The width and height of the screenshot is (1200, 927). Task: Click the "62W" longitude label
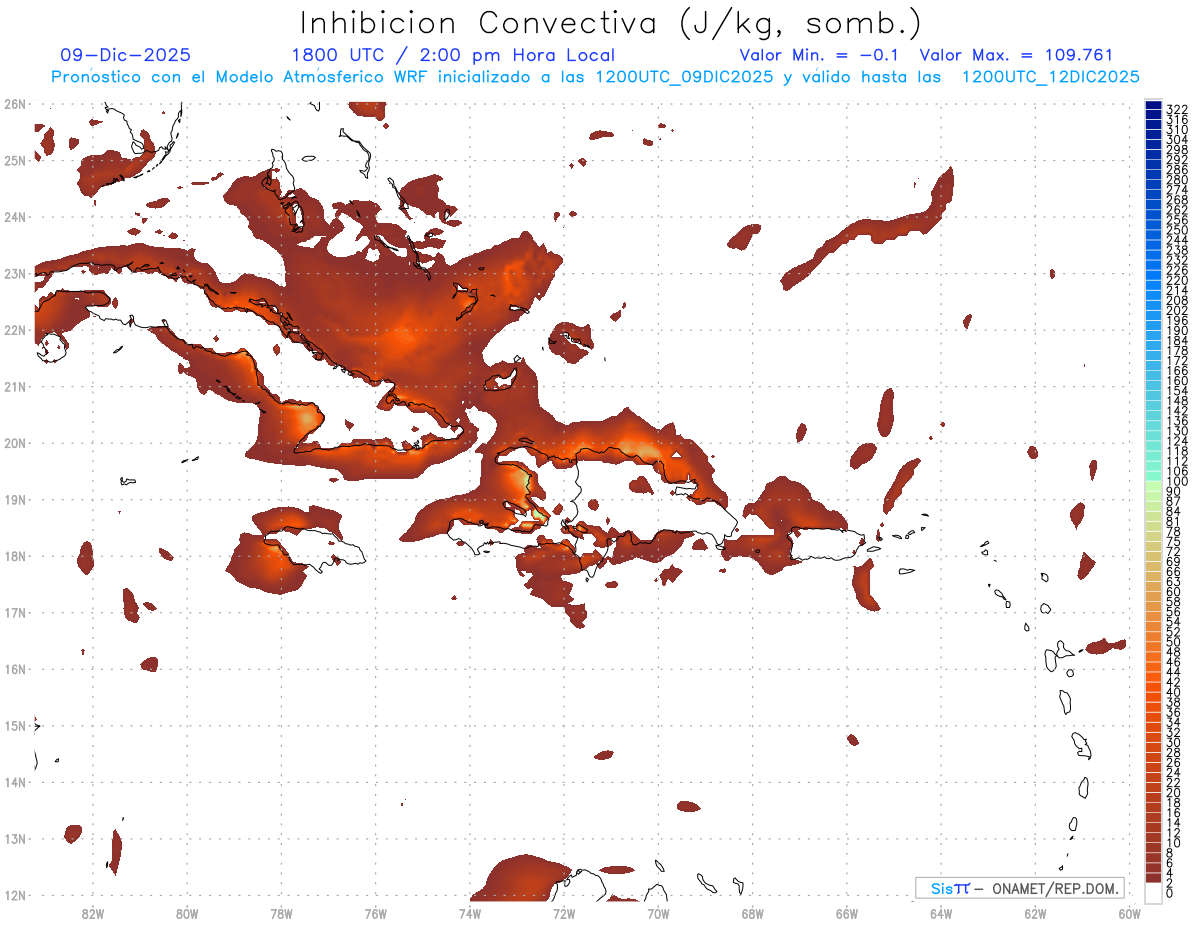[1035, 913]
